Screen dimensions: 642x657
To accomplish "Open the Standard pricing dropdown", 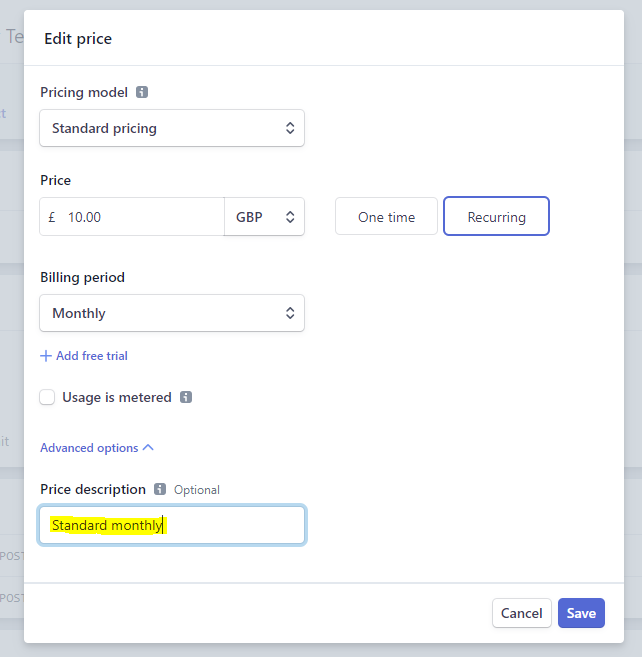I will 172,128.
